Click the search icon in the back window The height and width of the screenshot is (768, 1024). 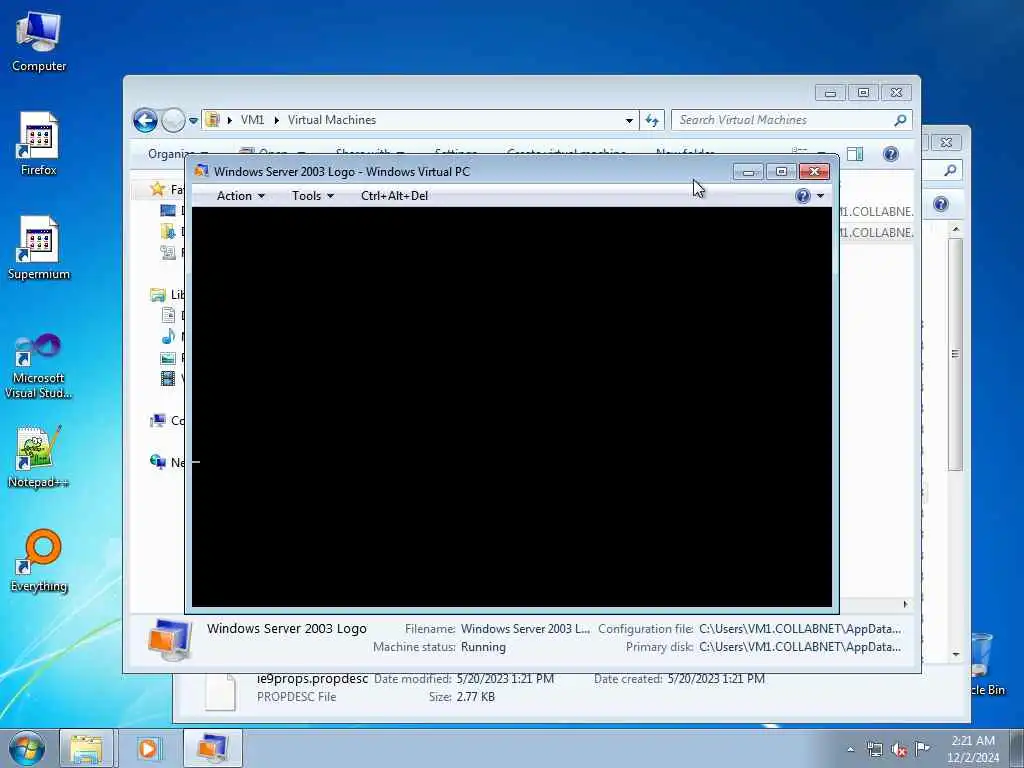point(950,170)
